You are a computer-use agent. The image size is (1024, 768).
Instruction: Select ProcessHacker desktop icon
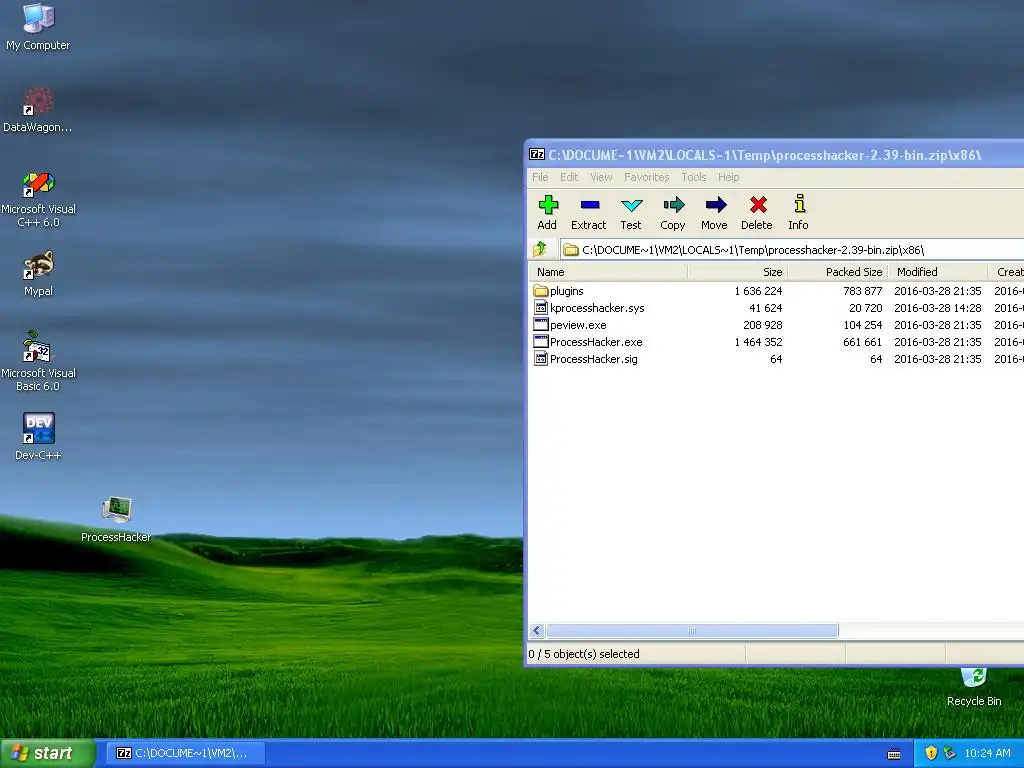116,510
